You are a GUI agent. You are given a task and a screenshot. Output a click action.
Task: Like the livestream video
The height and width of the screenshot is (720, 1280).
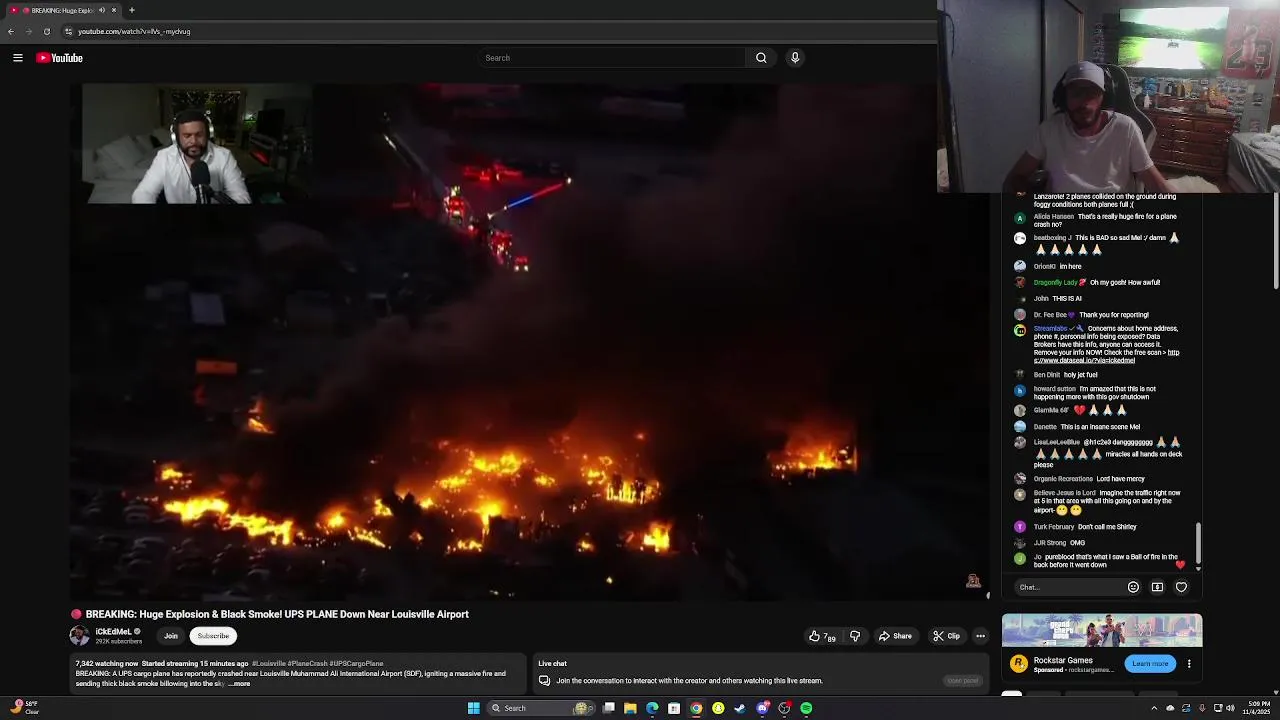point(822,636)
